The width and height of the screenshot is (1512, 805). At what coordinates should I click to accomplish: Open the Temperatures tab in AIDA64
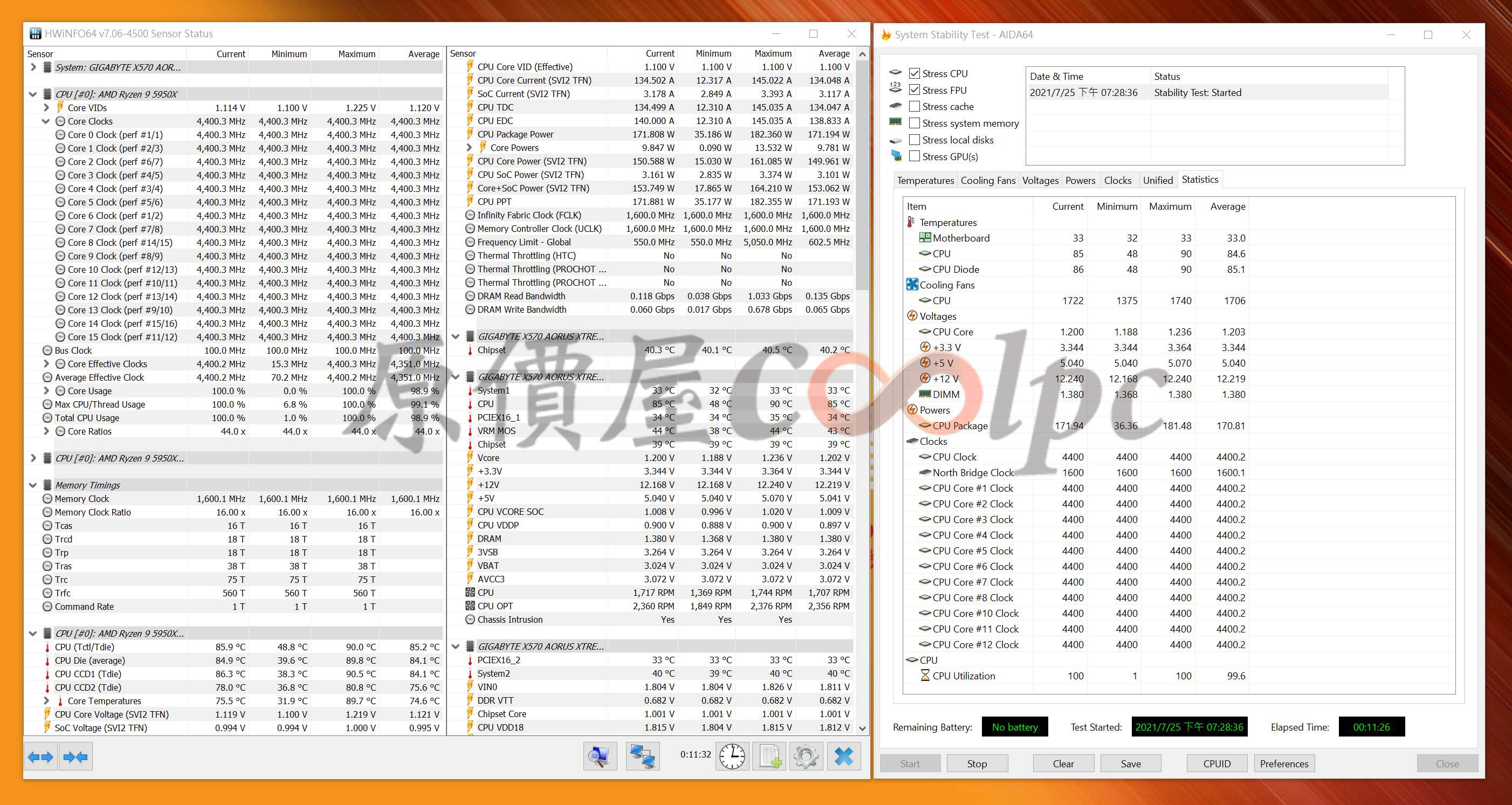coord(925,180)
